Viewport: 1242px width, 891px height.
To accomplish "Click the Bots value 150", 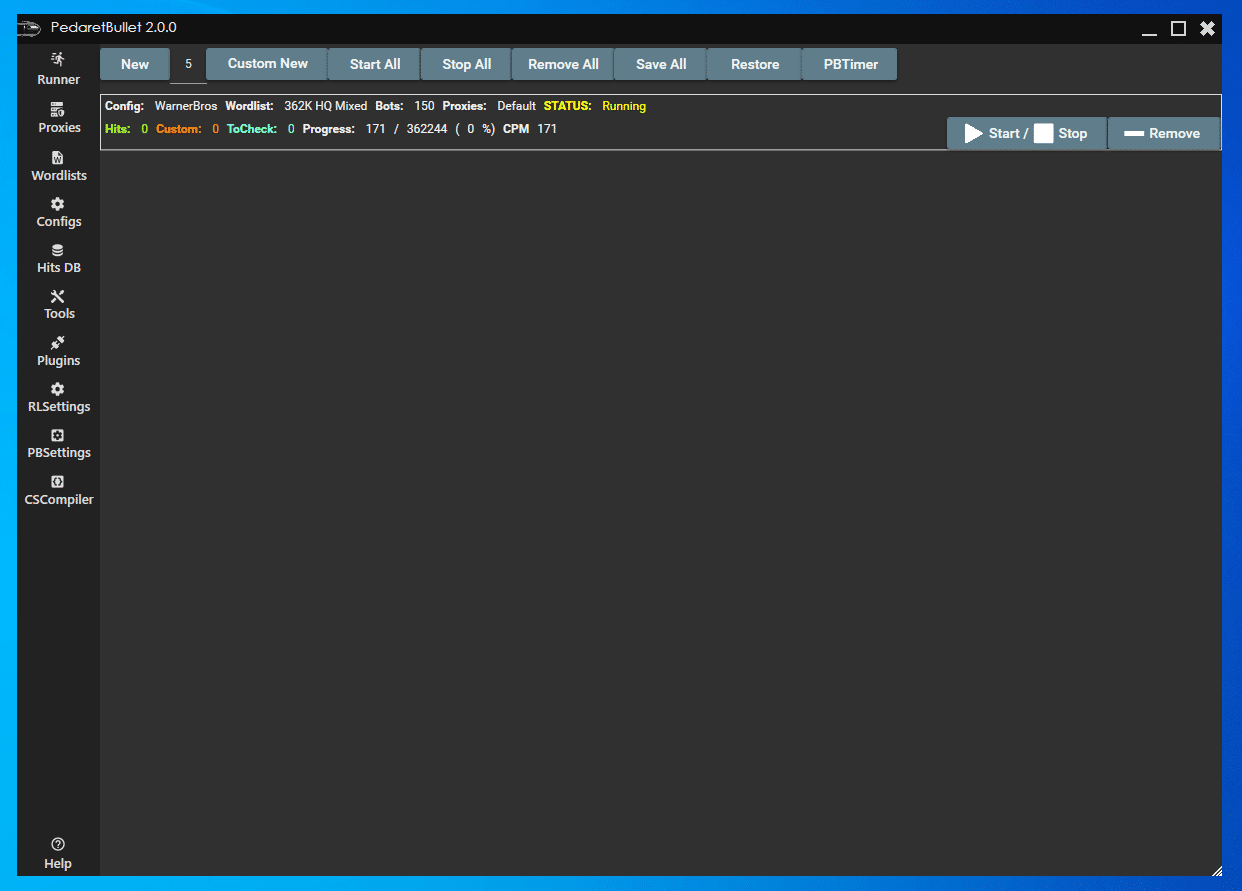I will pyautogui.click(x=424, y=106).
